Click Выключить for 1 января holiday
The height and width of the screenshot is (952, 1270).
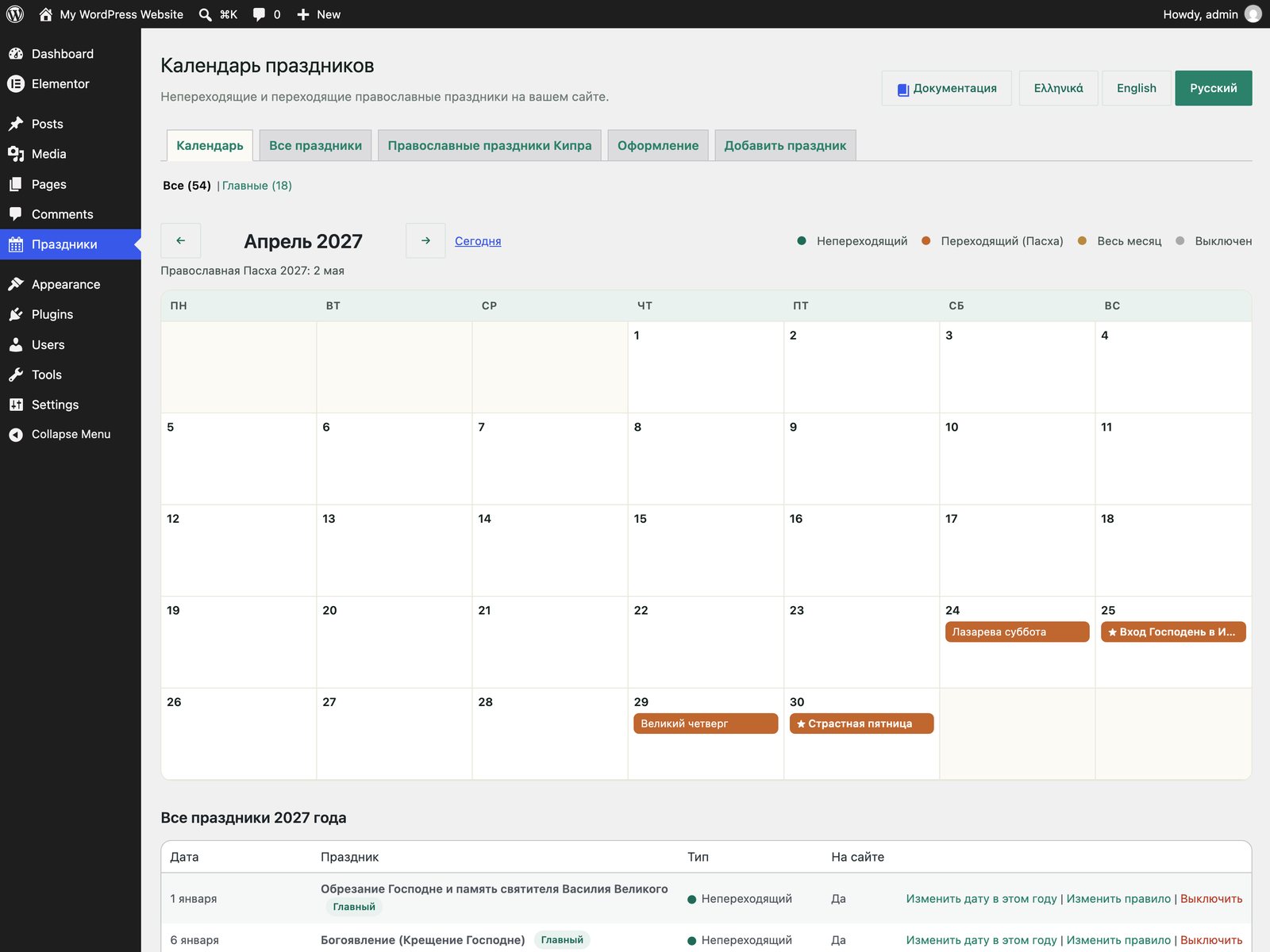pyautogui.click(x=1211, y=899)
